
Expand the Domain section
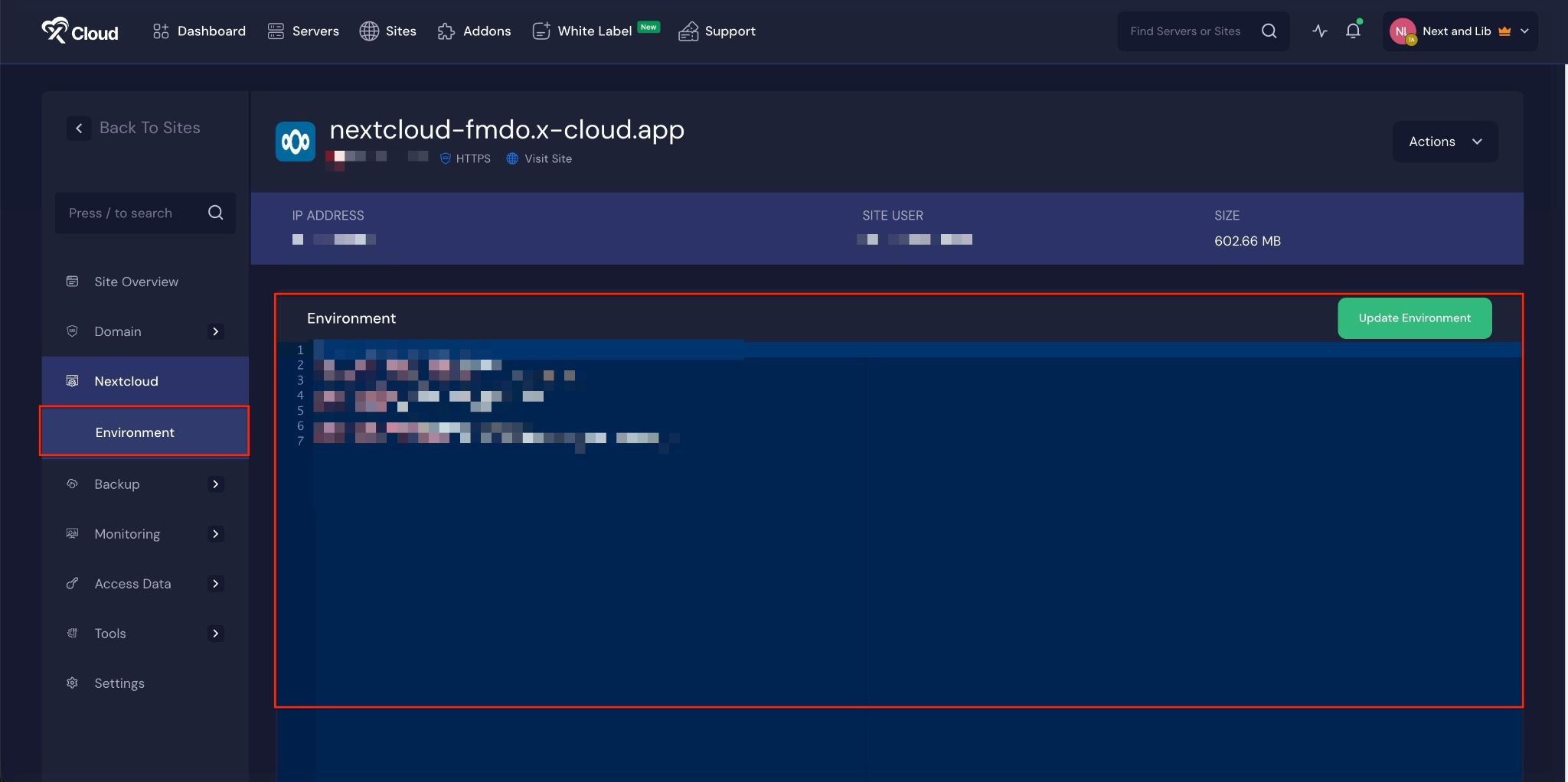coord(216,331)
